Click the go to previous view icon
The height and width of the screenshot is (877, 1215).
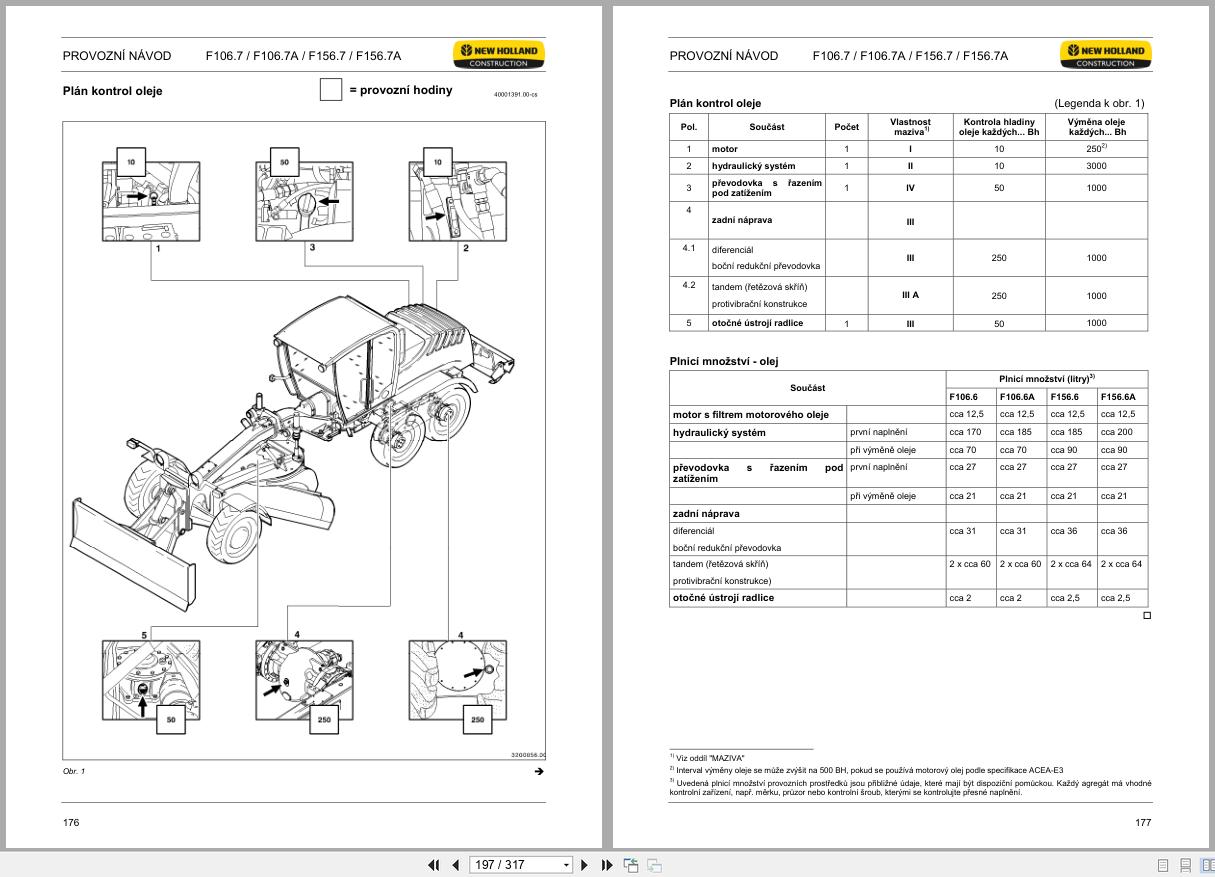point(631,865)
